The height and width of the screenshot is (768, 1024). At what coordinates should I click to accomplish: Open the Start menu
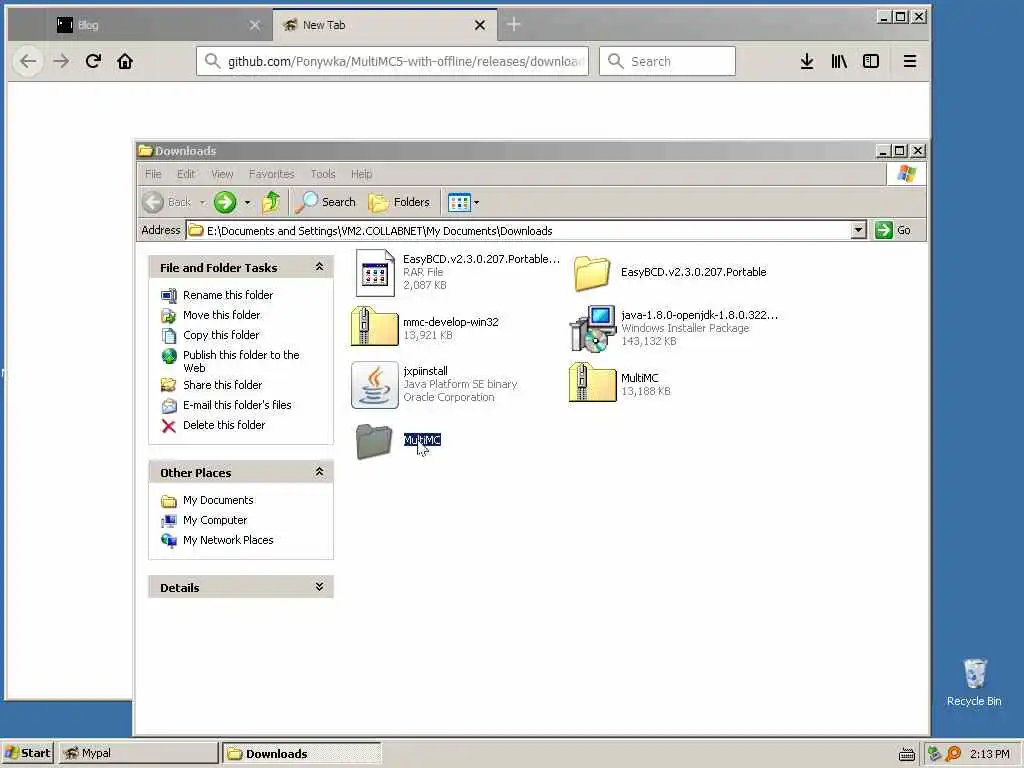[27, 753]
